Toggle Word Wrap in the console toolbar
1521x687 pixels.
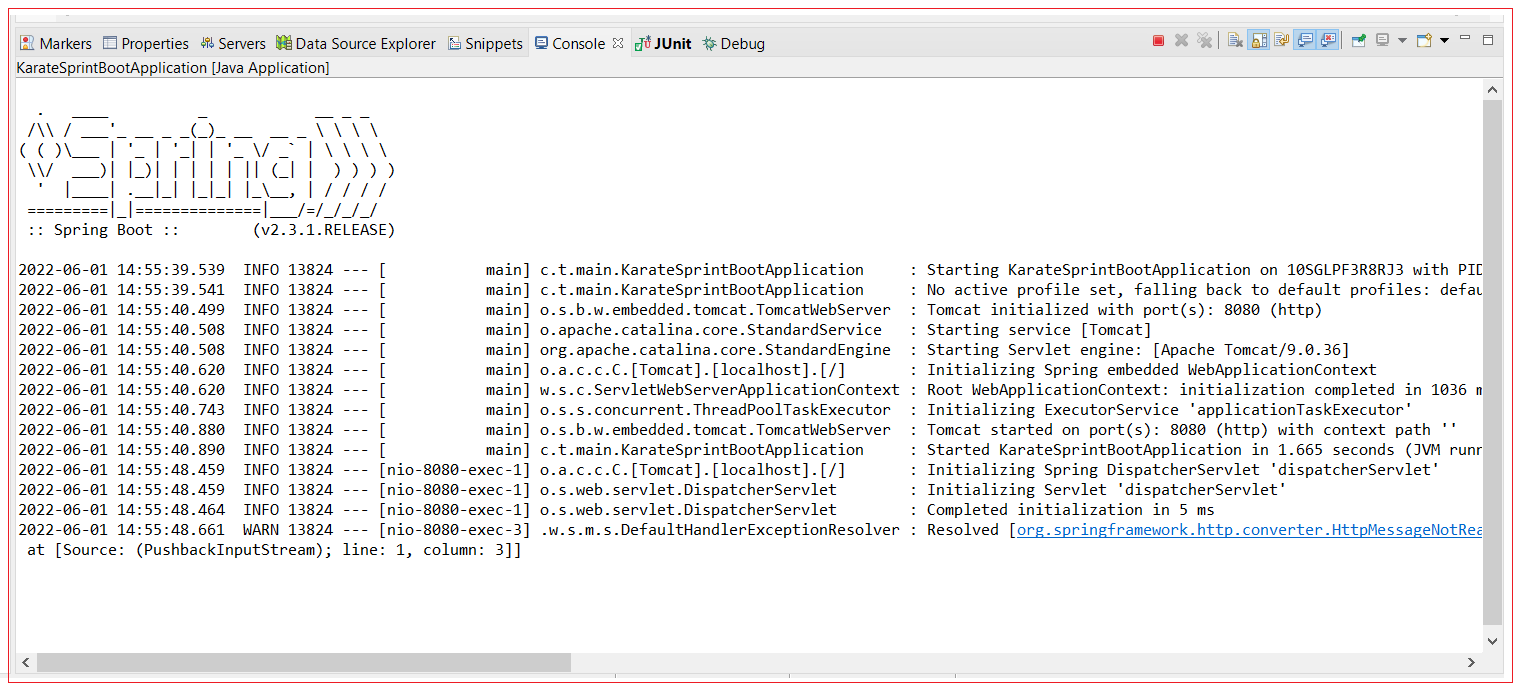click(1281, 41)
